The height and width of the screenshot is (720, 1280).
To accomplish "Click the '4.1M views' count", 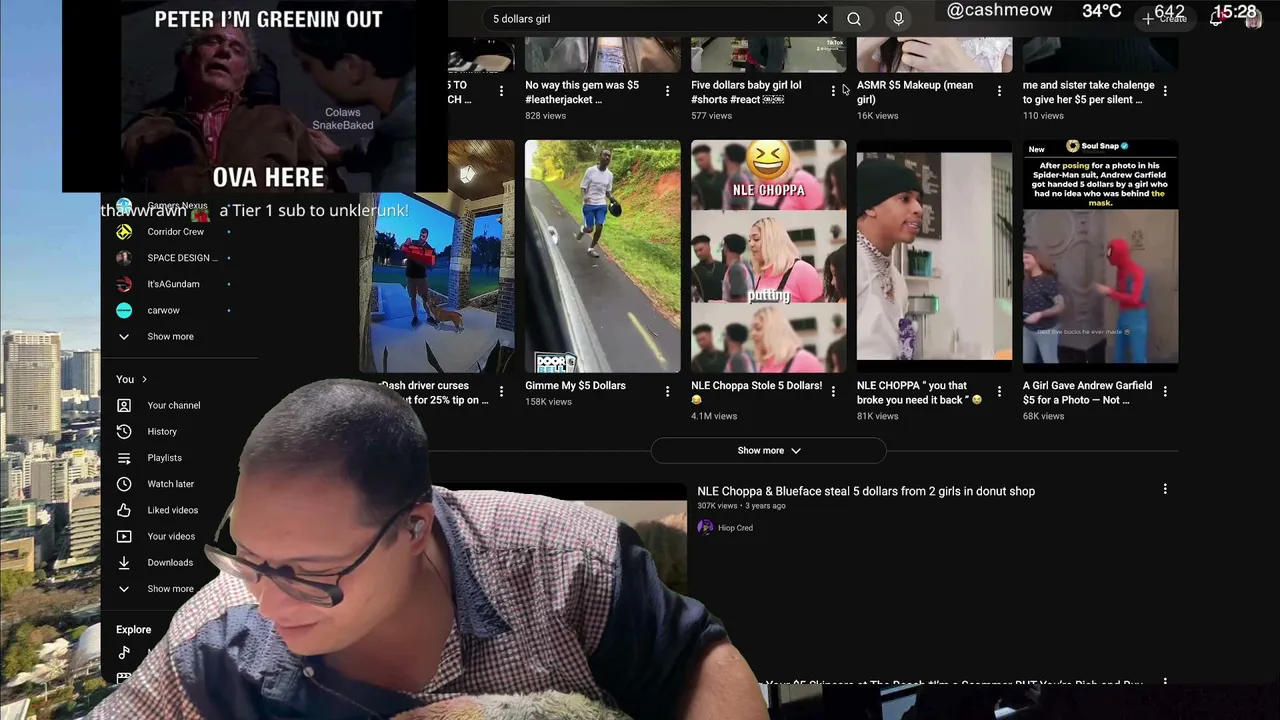I will [x=714, y=416].
